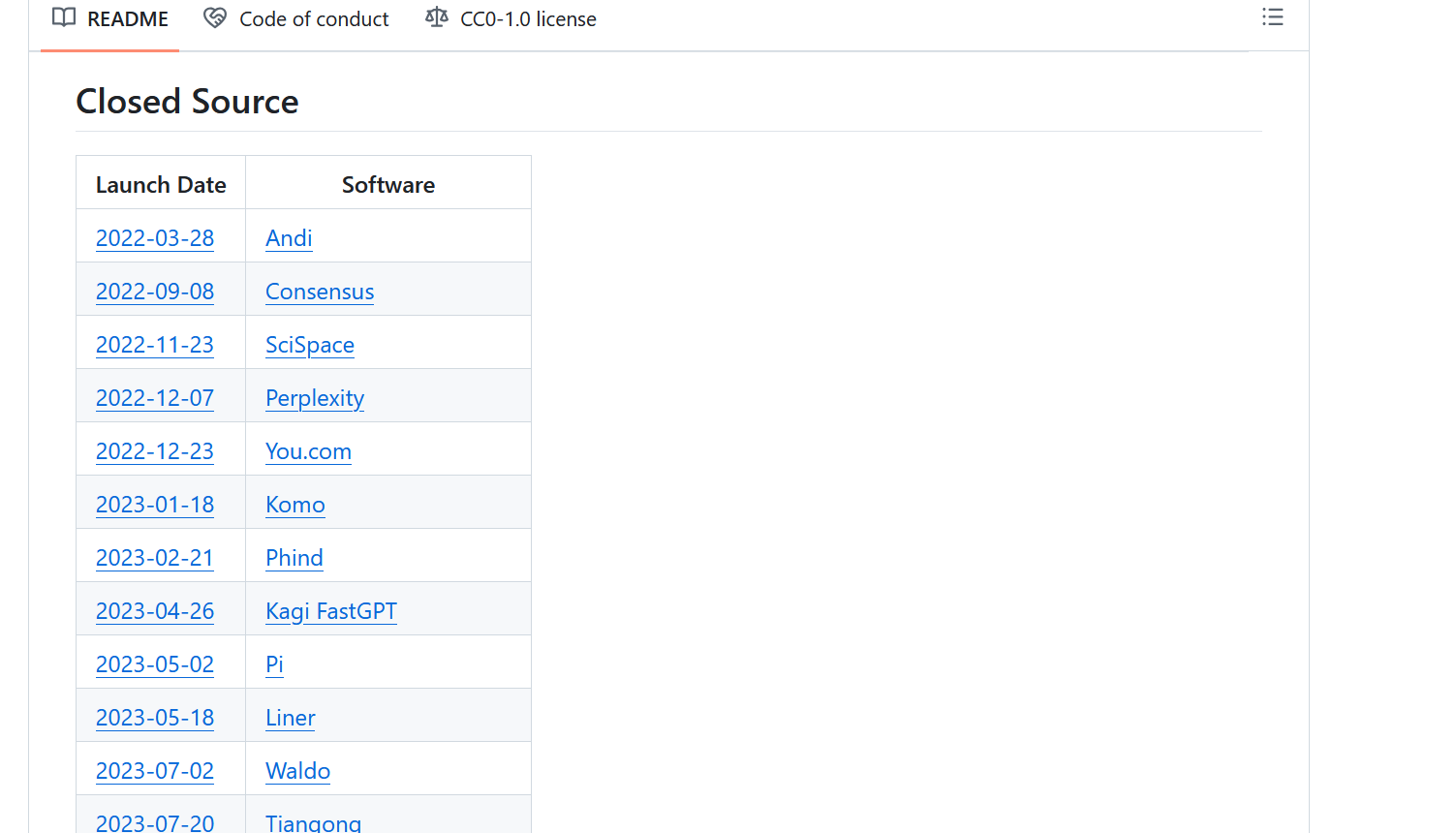Click the 2023-01-18 launch date link

[x=155, y=505]
